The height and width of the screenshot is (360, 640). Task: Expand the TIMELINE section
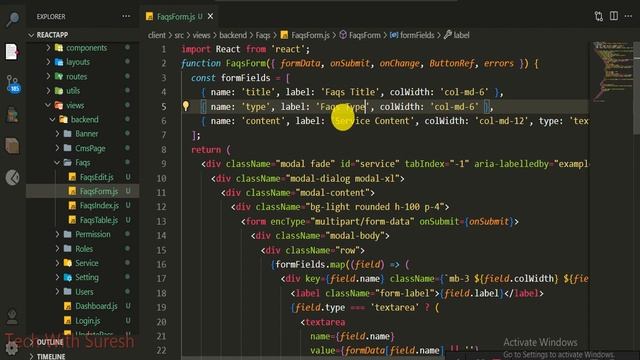click(51, 356)
